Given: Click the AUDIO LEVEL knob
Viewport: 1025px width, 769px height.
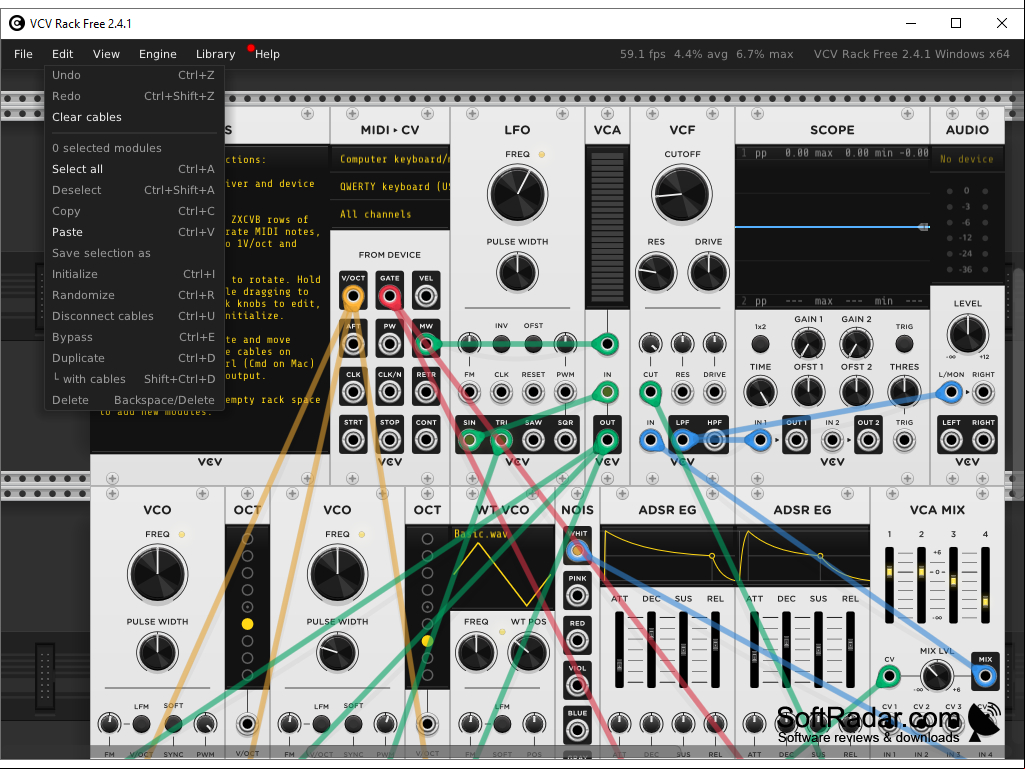Looking at the screenshot, I should click(x=967, y=333).
